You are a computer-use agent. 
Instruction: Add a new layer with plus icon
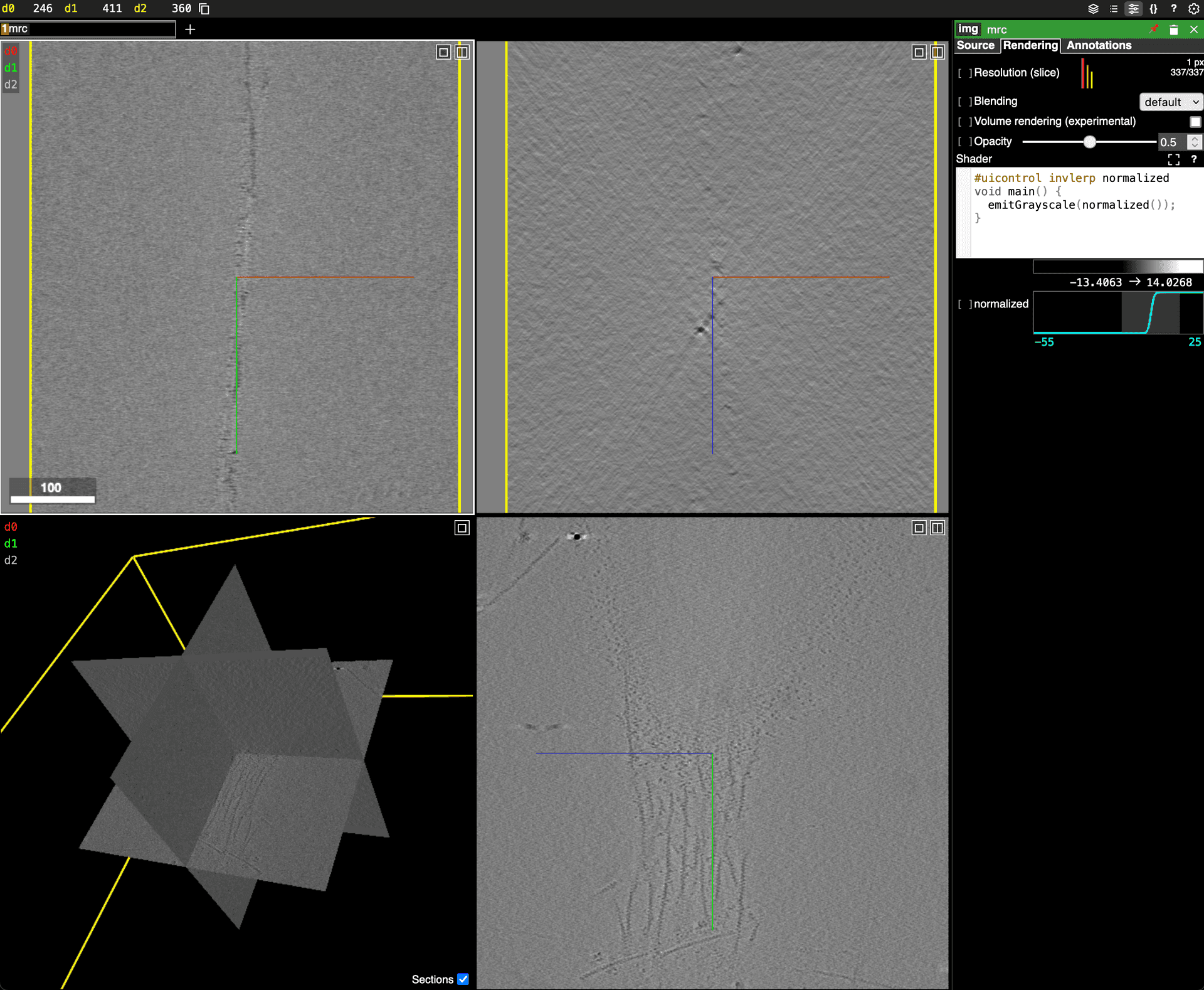[x=190, y=29]
